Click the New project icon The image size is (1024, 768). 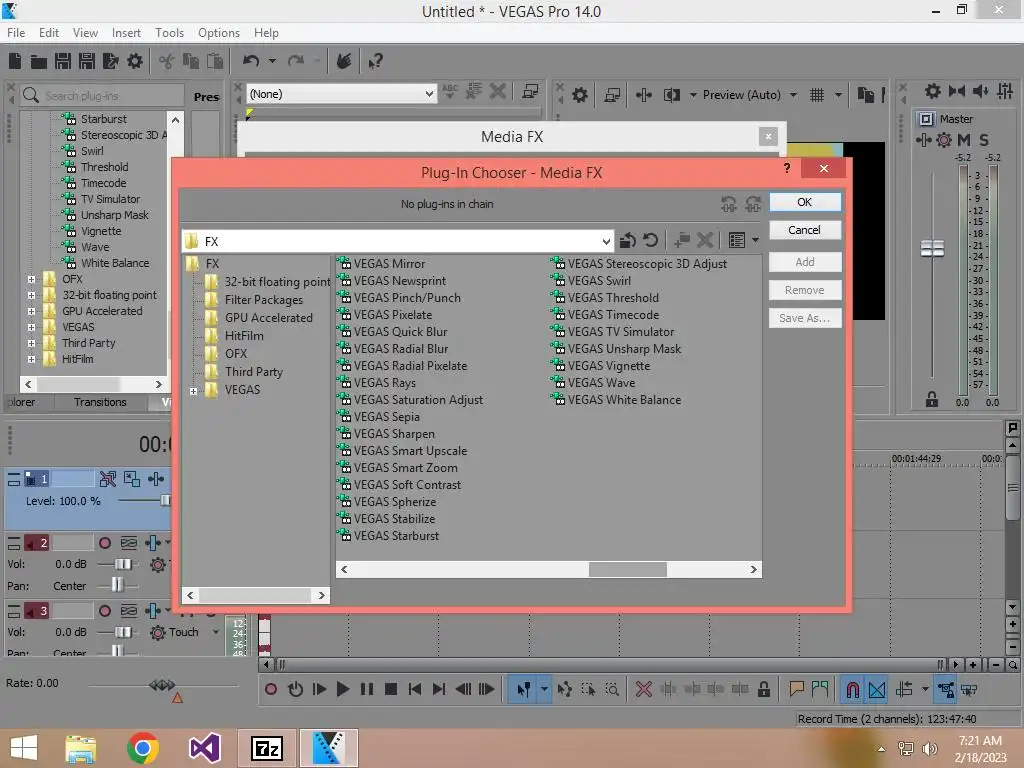pyautogui.click(x=15, y=61)
